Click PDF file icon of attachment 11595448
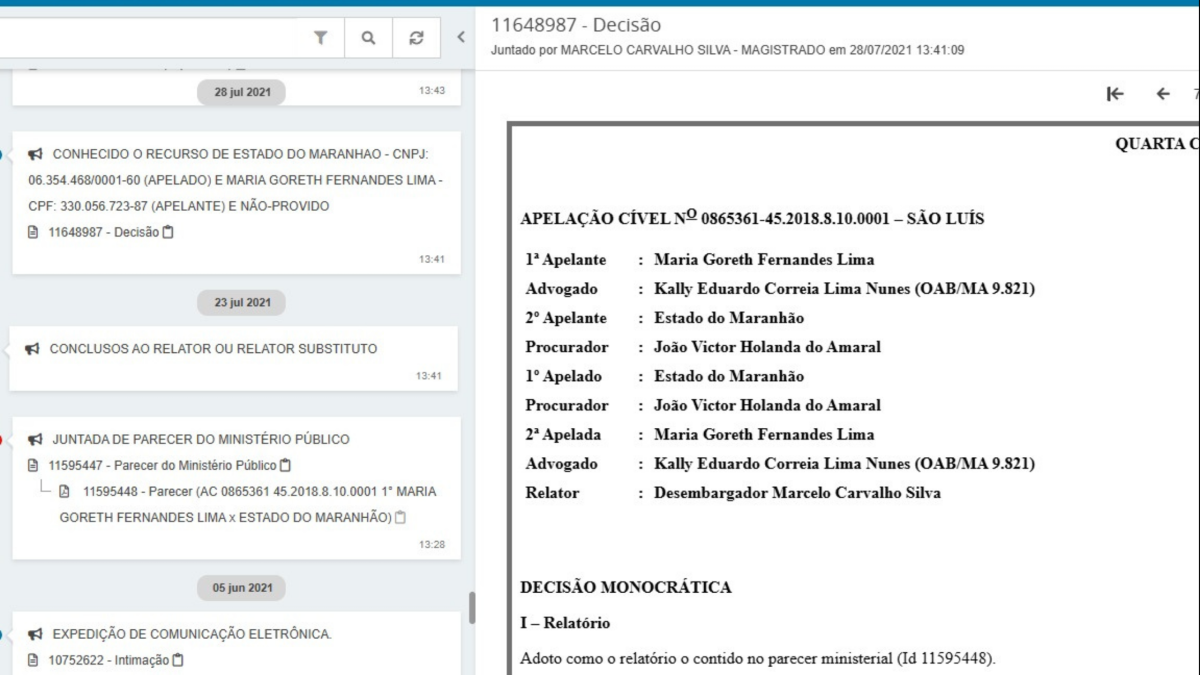Viewport: 1200px width, 675px height. tap(65, 491)
